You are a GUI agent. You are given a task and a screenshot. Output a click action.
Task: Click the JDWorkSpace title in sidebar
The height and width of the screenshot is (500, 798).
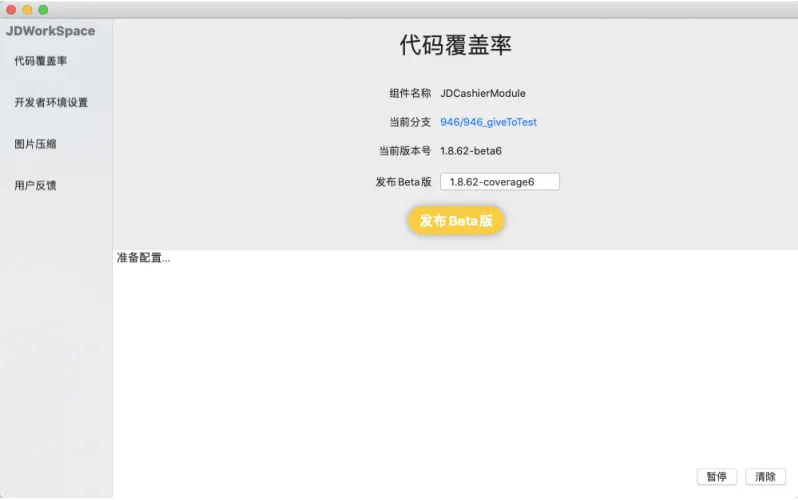50,31
